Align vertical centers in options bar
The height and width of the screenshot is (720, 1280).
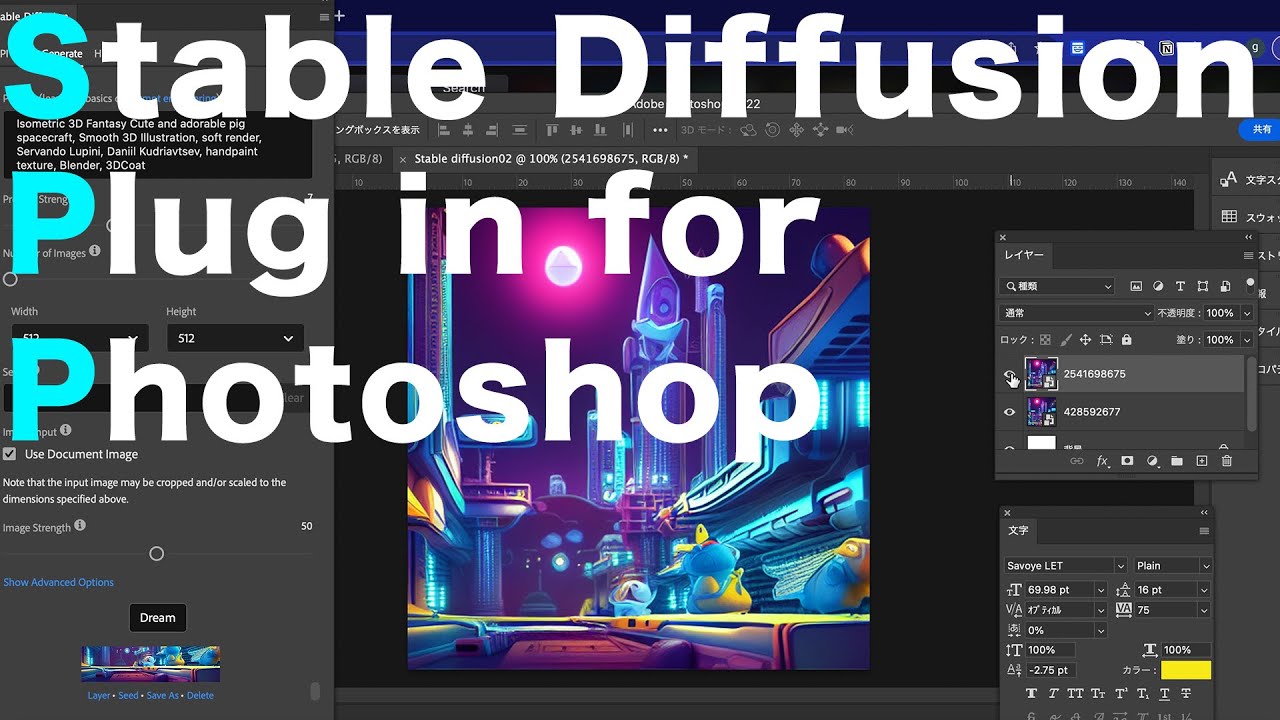(577, 130)
